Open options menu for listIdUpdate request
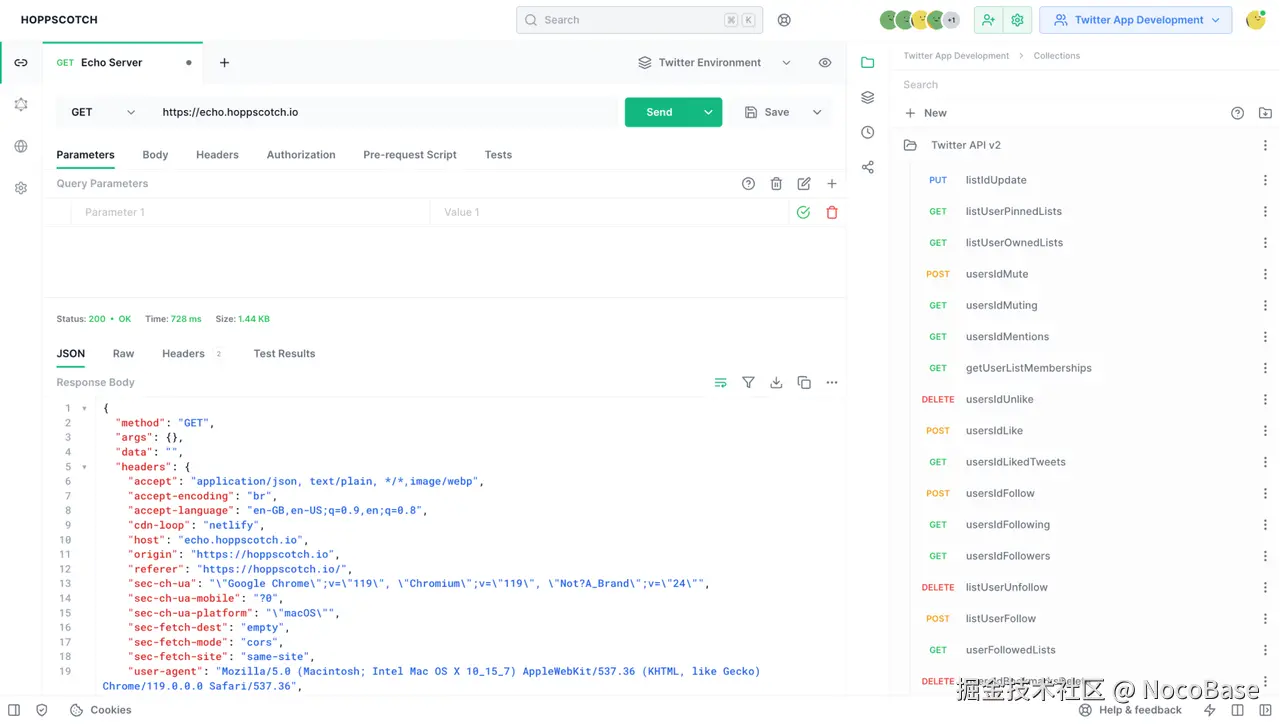 coord(1265,180)
